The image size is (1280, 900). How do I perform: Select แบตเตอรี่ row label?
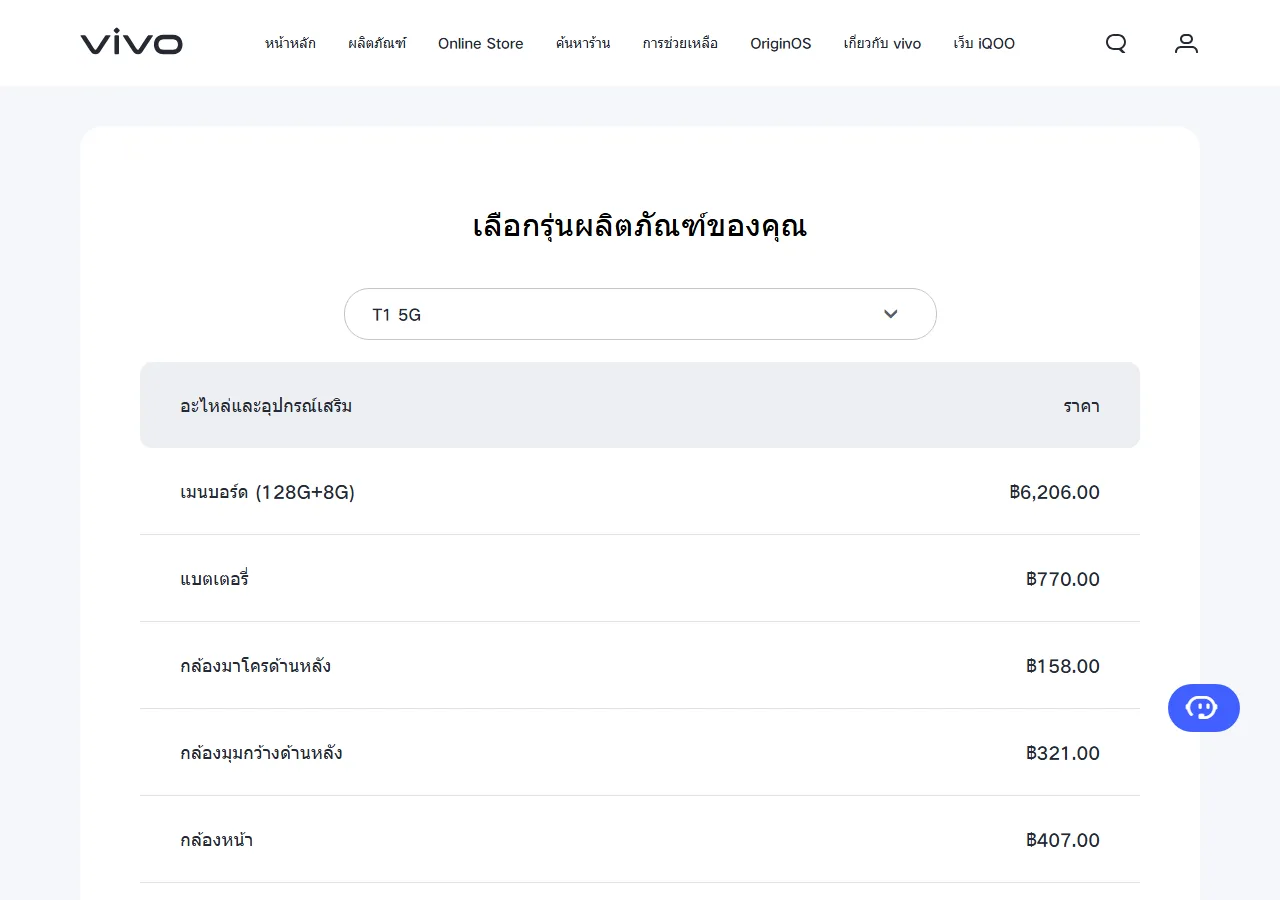[x=214, y=579]
